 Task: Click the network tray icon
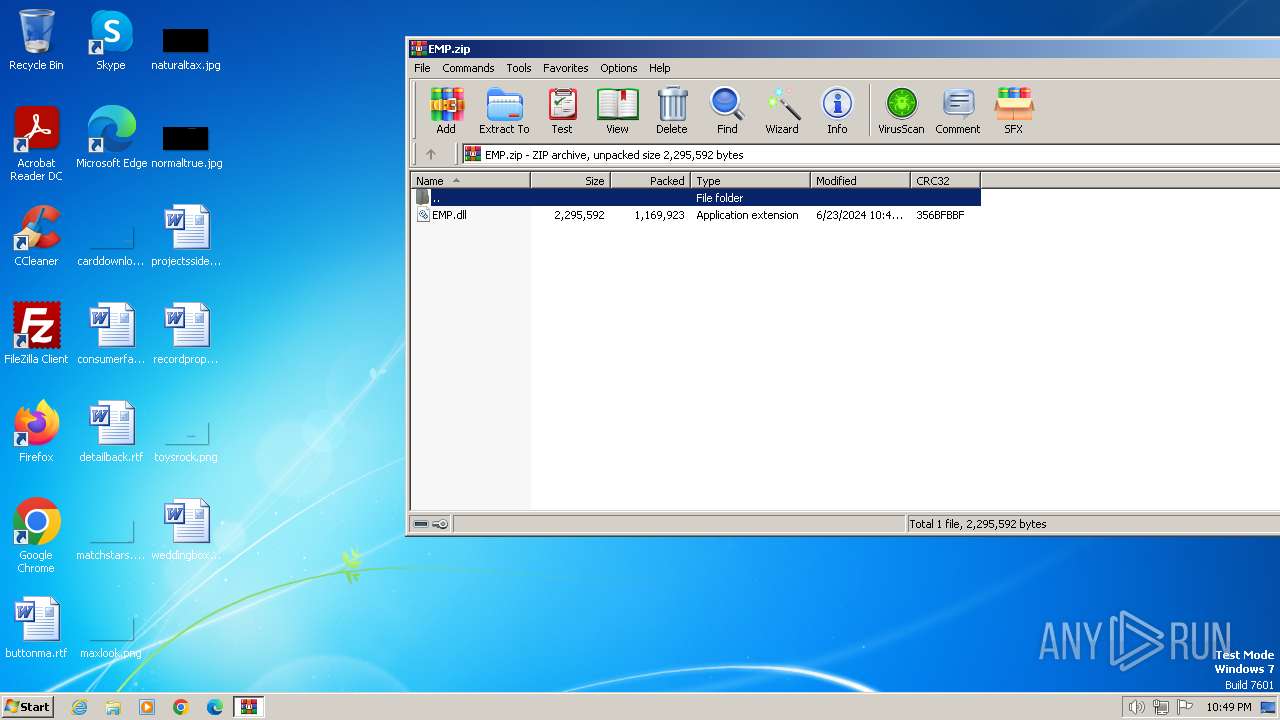point(1161,707)
